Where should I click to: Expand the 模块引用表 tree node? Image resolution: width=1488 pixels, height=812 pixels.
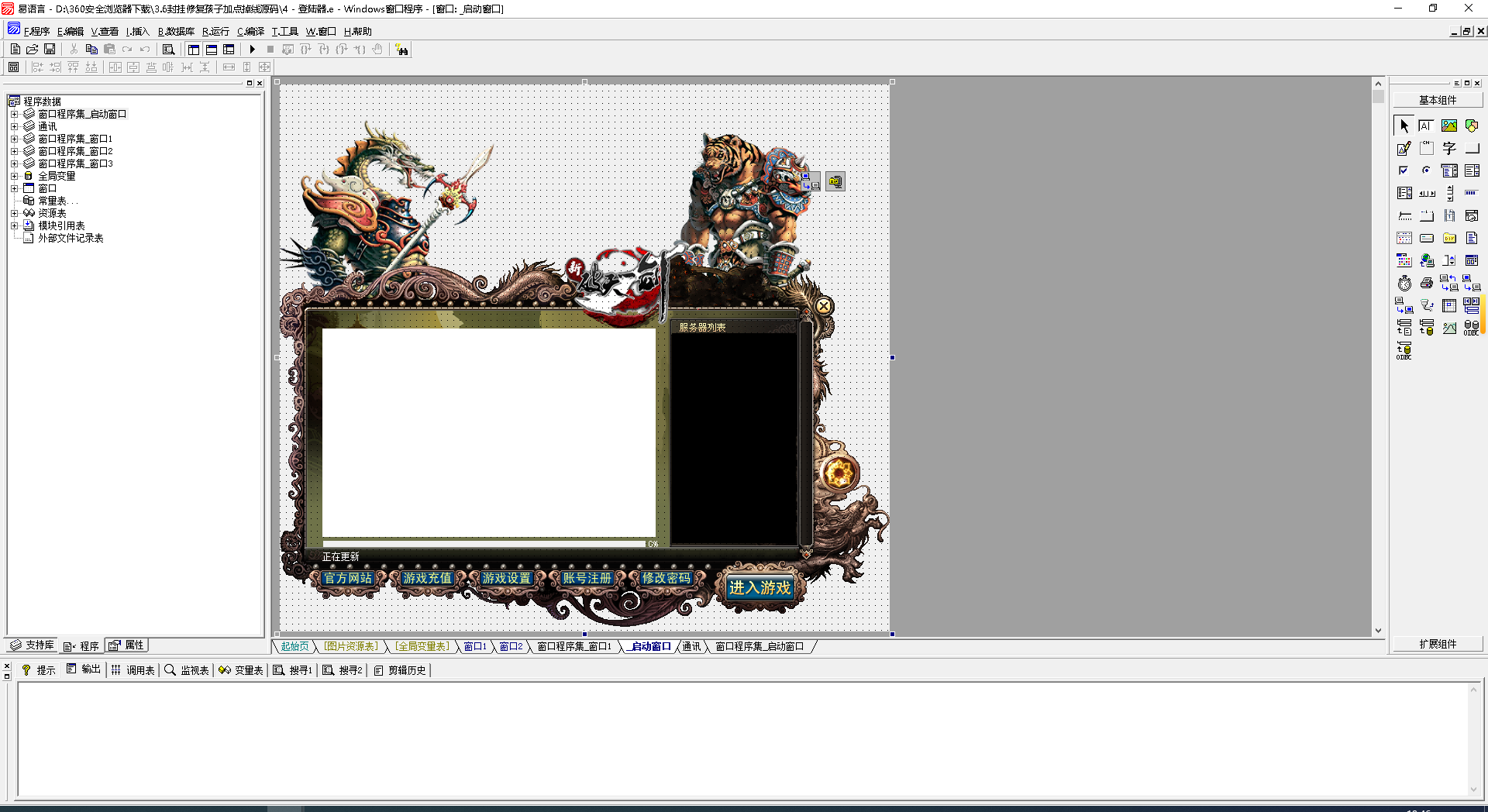point(14,225)
